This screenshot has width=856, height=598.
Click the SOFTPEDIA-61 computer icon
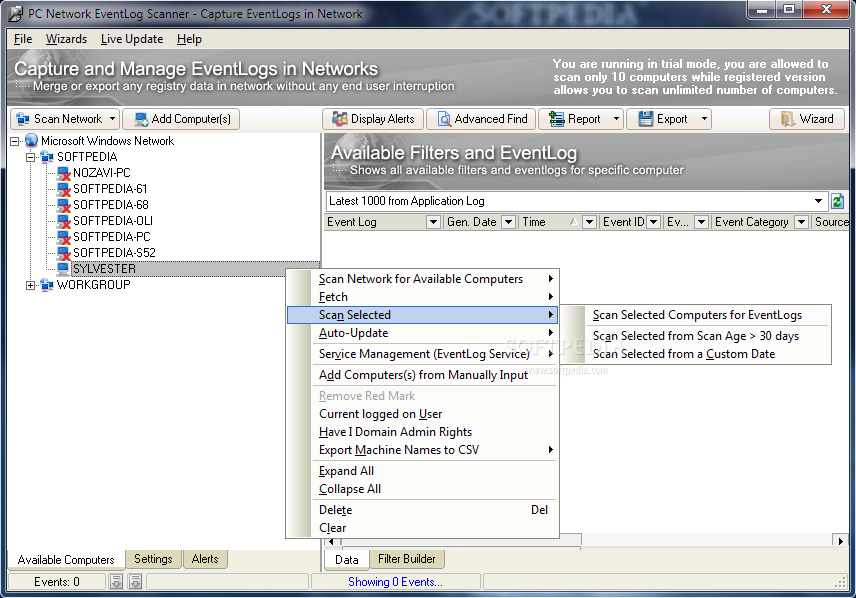click(x=63, y=189)
